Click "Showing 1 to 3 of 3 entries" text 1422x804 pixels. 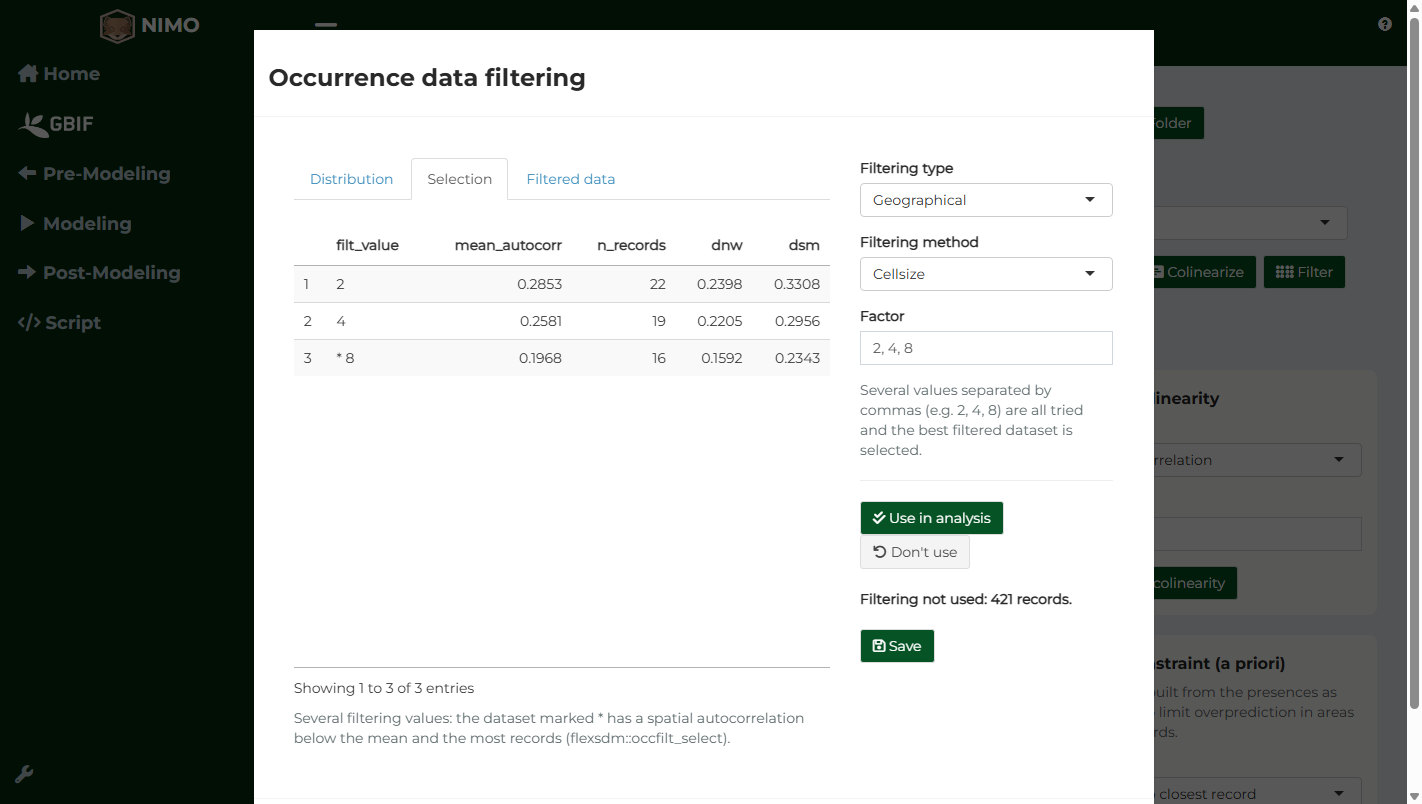[x=384, y=688]
